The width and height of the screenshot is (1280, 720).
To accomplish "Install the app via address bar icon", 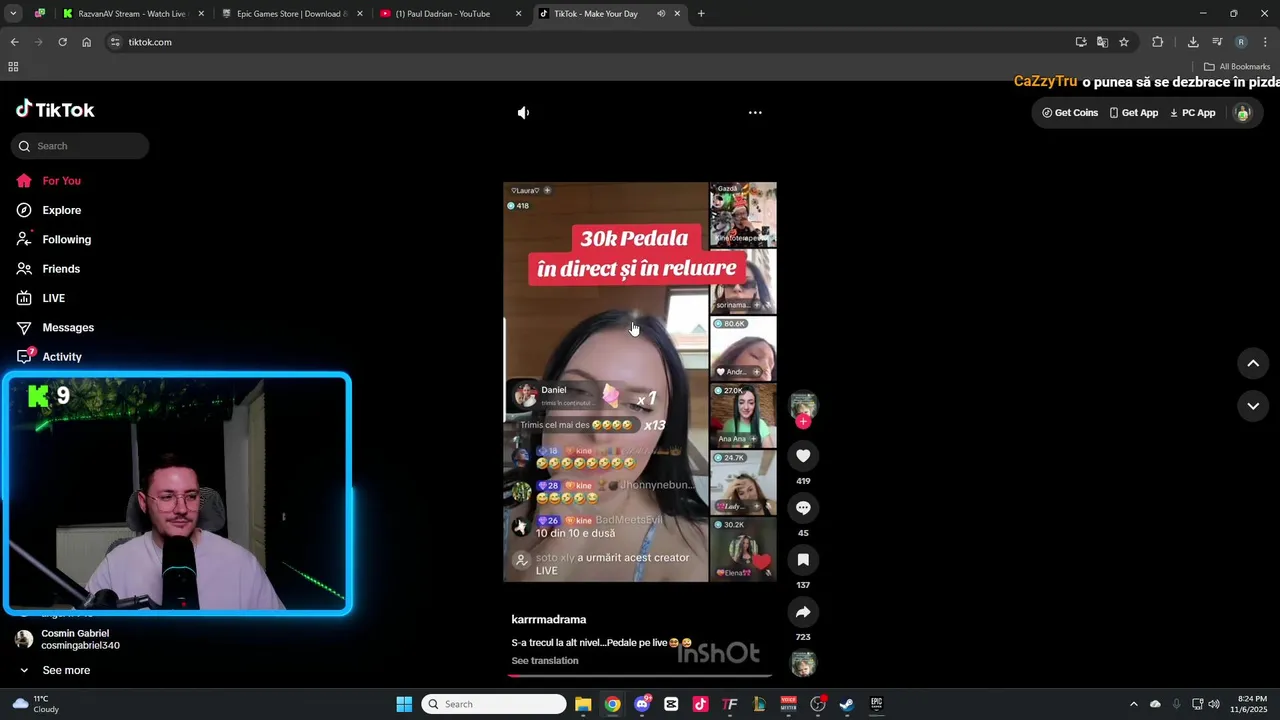I will (1081, 42).
